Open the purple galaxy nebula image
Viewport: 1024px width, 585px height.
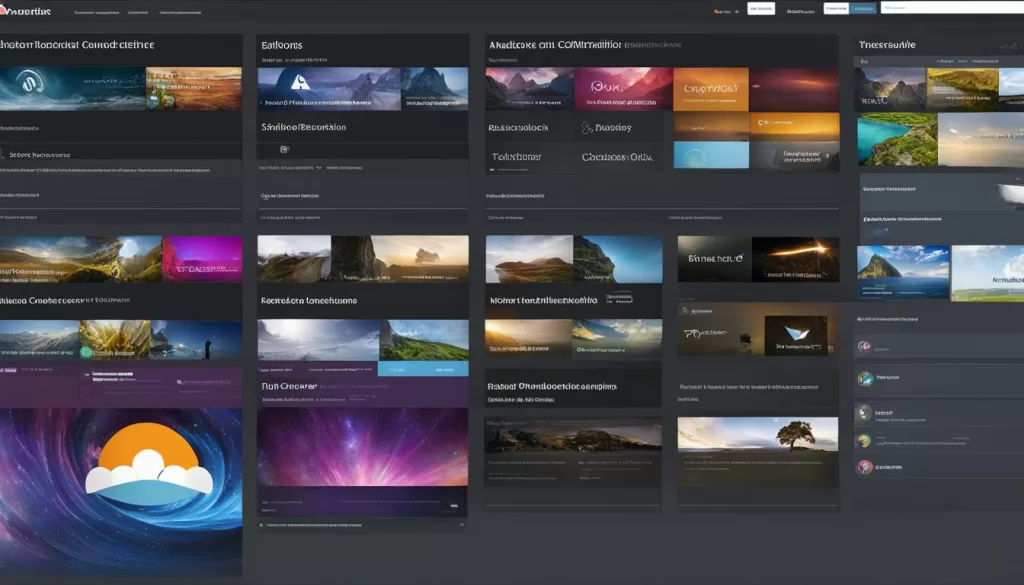[362, 446]
